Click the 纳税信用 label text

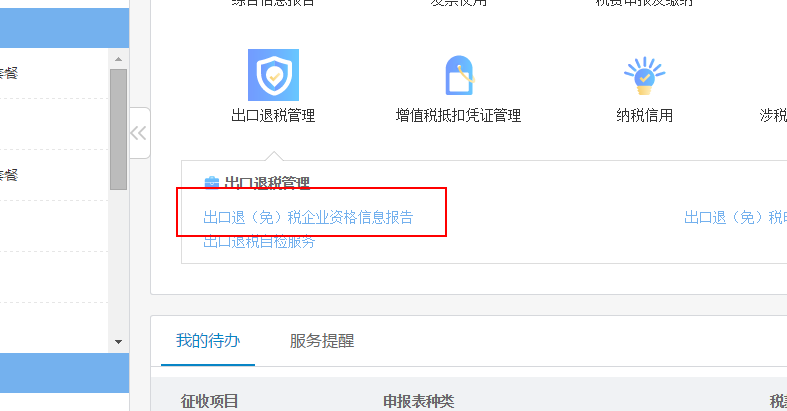click(644, 115)
